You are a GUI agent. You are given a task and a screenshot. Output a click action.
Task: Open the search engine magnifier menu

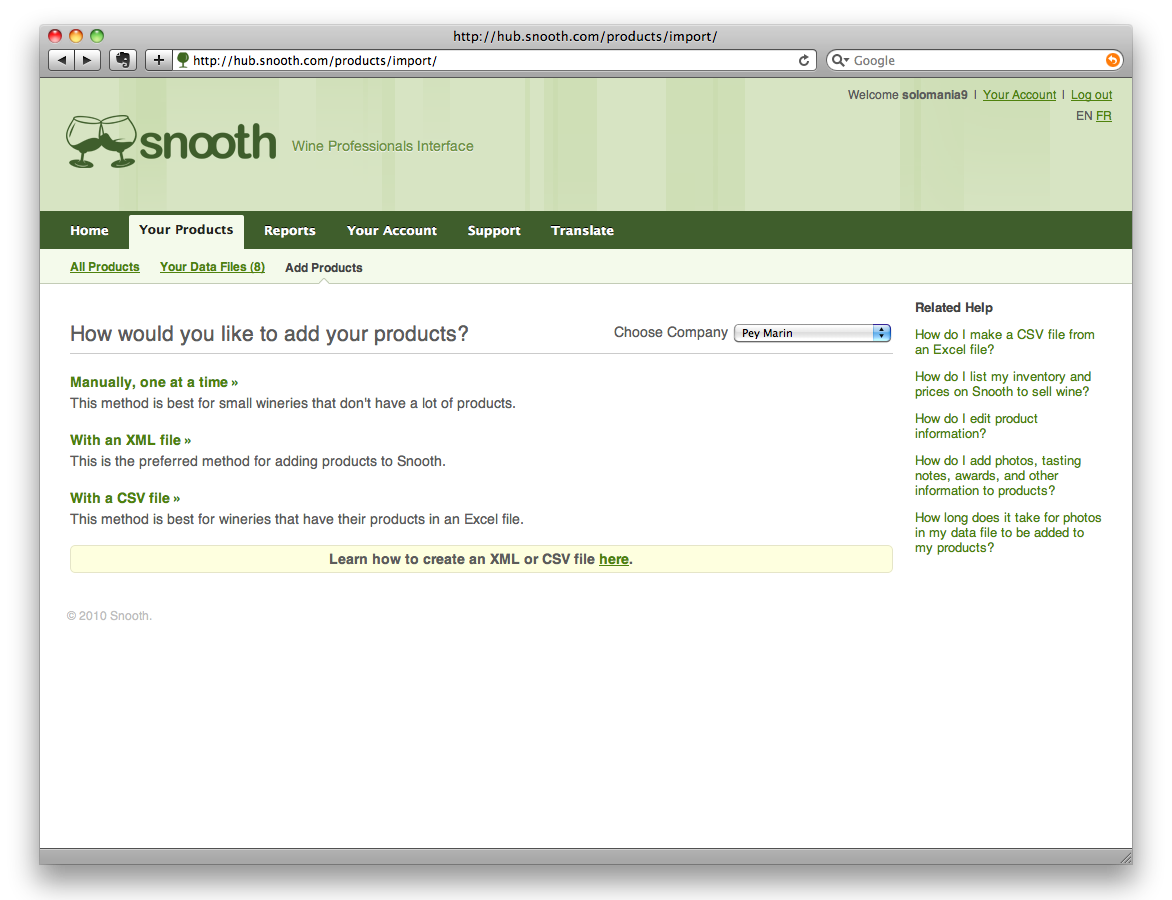point(841,60)
